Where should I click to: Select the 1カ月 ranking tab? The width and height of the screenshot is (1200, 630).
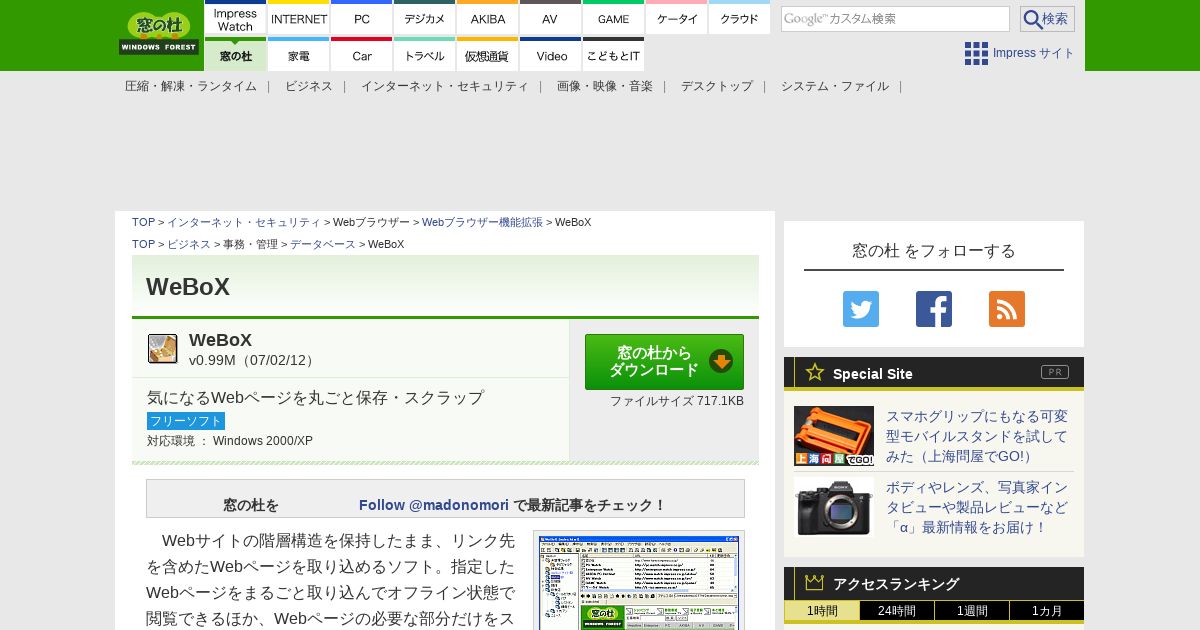tap(1047, 611)
